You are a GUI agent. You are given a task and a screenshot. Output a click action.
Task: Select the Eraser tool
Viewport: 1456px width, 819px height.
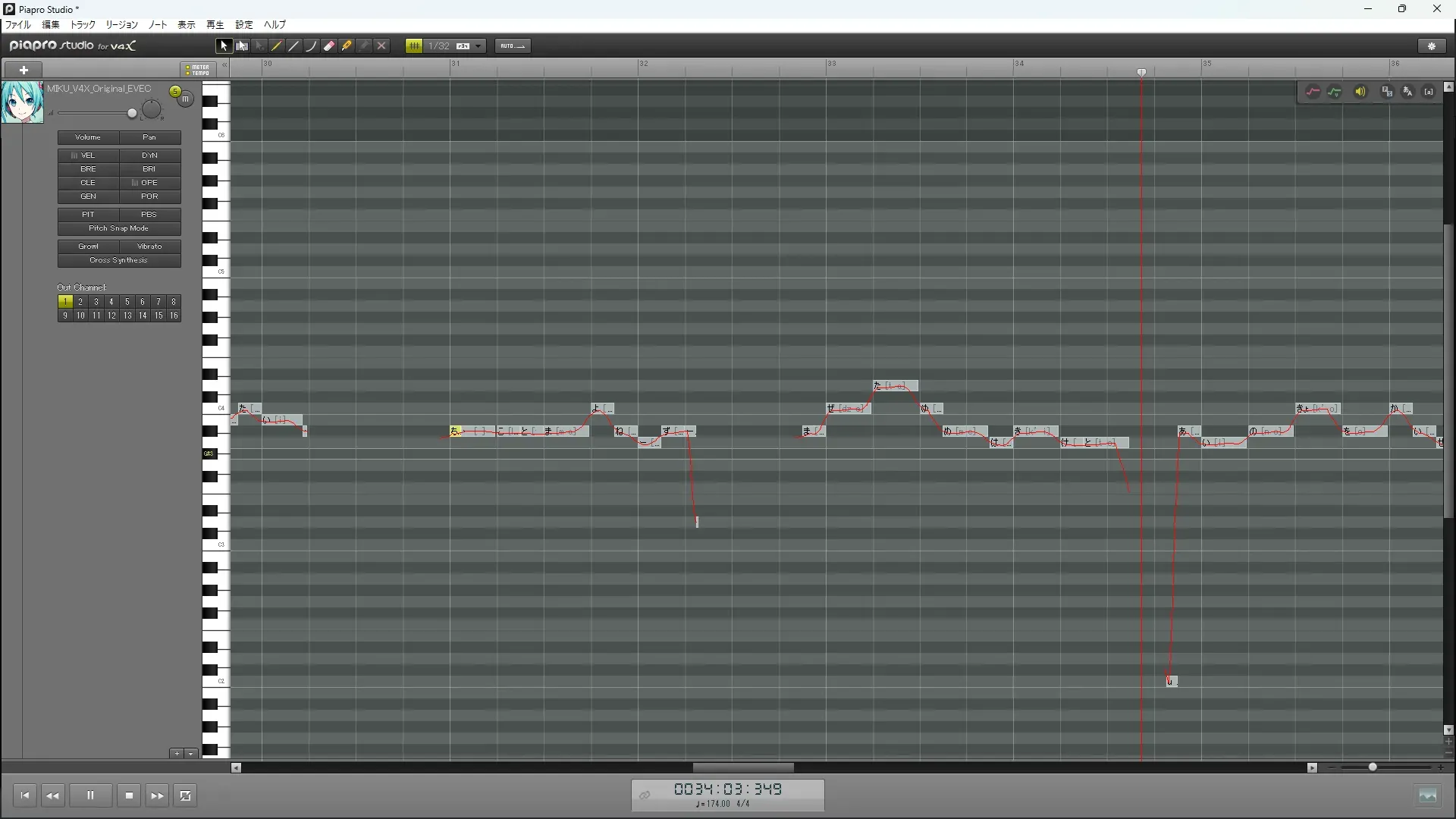coord(329,46)
